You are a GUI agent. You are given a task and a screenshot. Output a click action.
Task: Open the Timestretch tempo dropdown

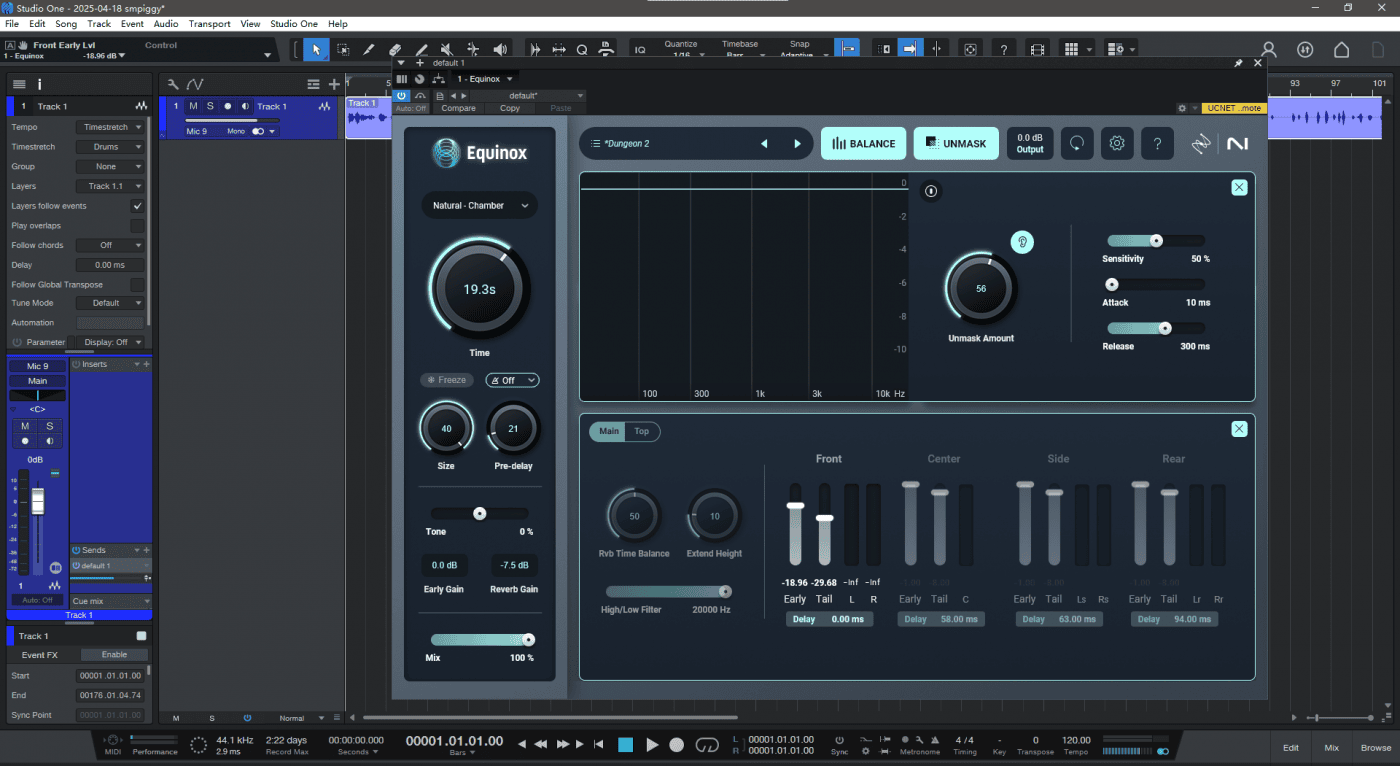(x=110, y=127)
